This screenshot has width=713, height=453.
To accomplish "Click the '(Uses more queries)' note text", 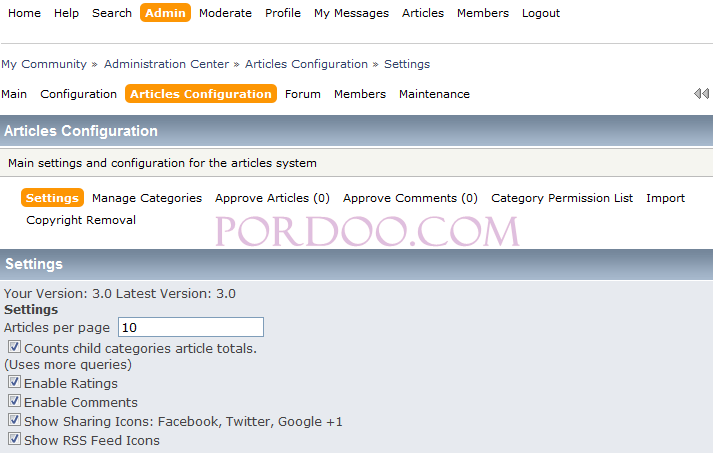I will (68, 365).
